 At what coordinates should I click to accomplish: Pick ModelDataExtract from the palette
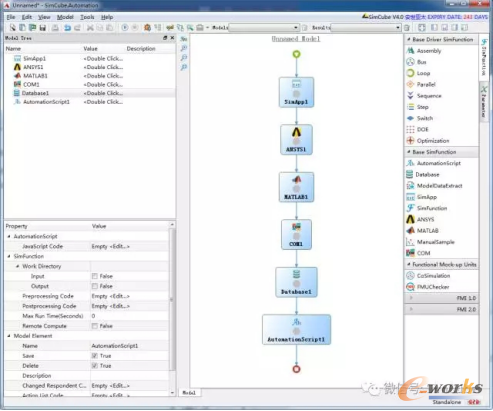[434, 186]
